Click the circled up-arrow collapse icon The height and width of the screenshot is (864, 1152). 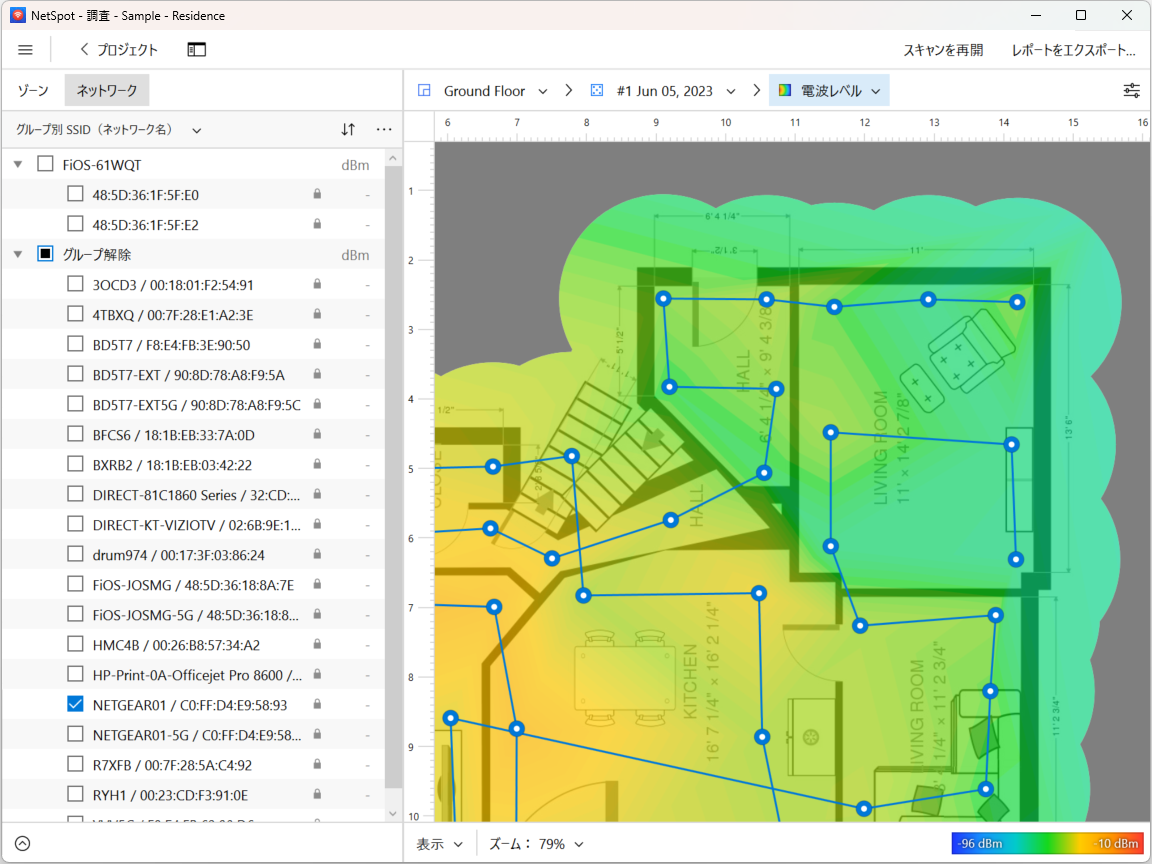click(23, 843)
